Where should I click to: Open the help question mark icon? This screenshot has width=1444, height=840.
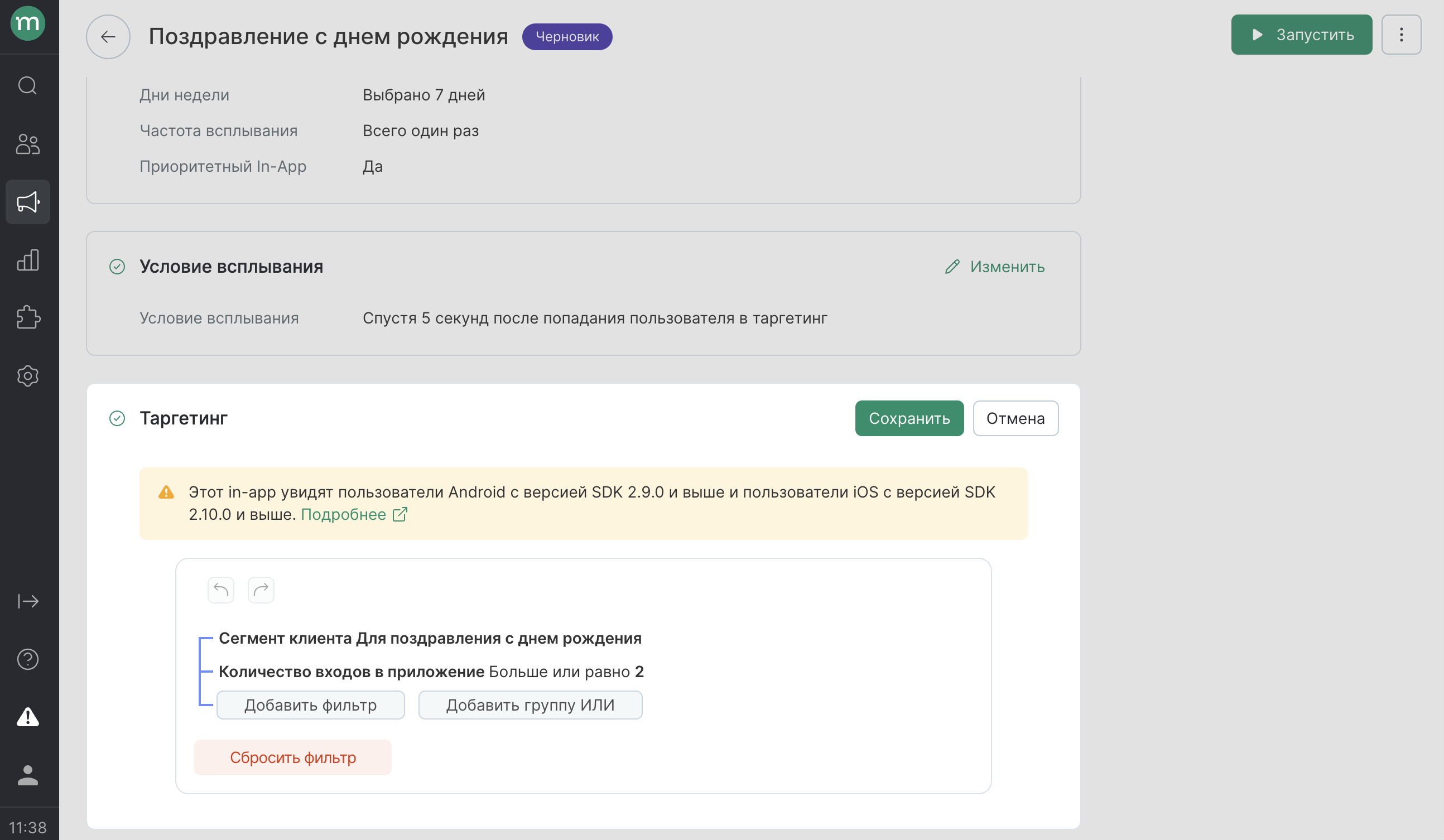27,659
